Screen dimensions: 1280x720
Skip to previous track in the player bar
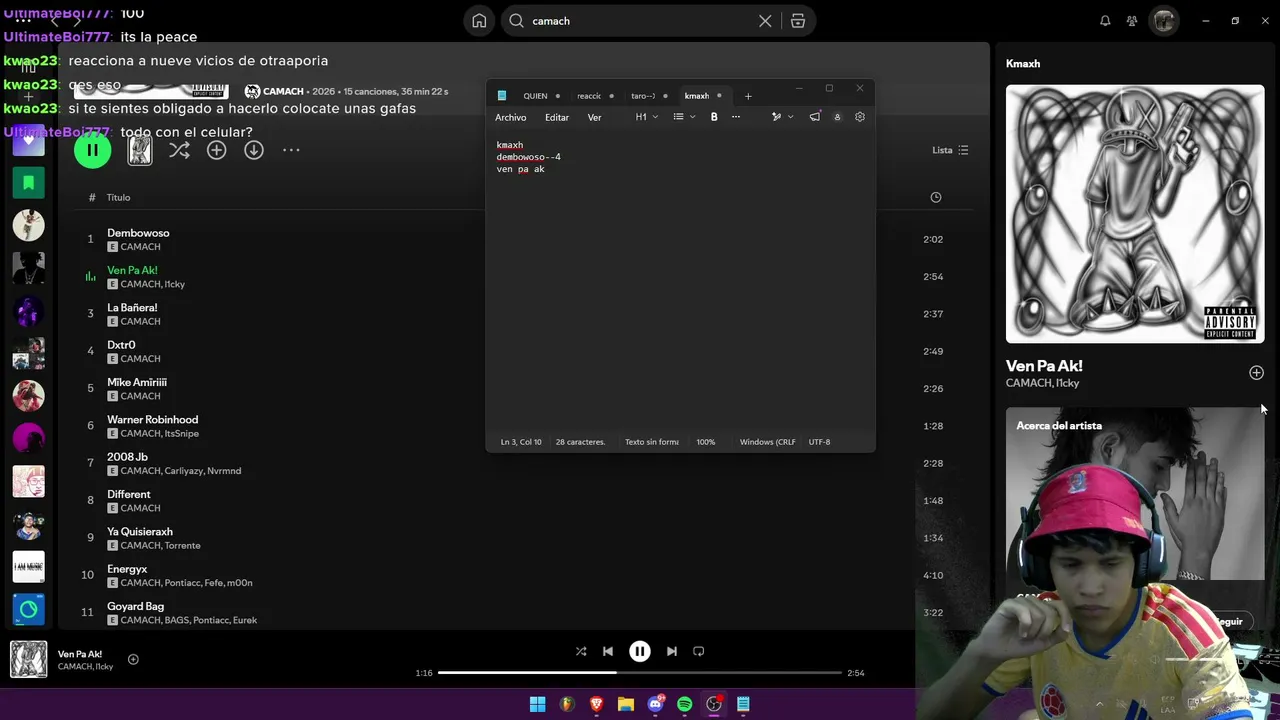[x=608, y=651]
